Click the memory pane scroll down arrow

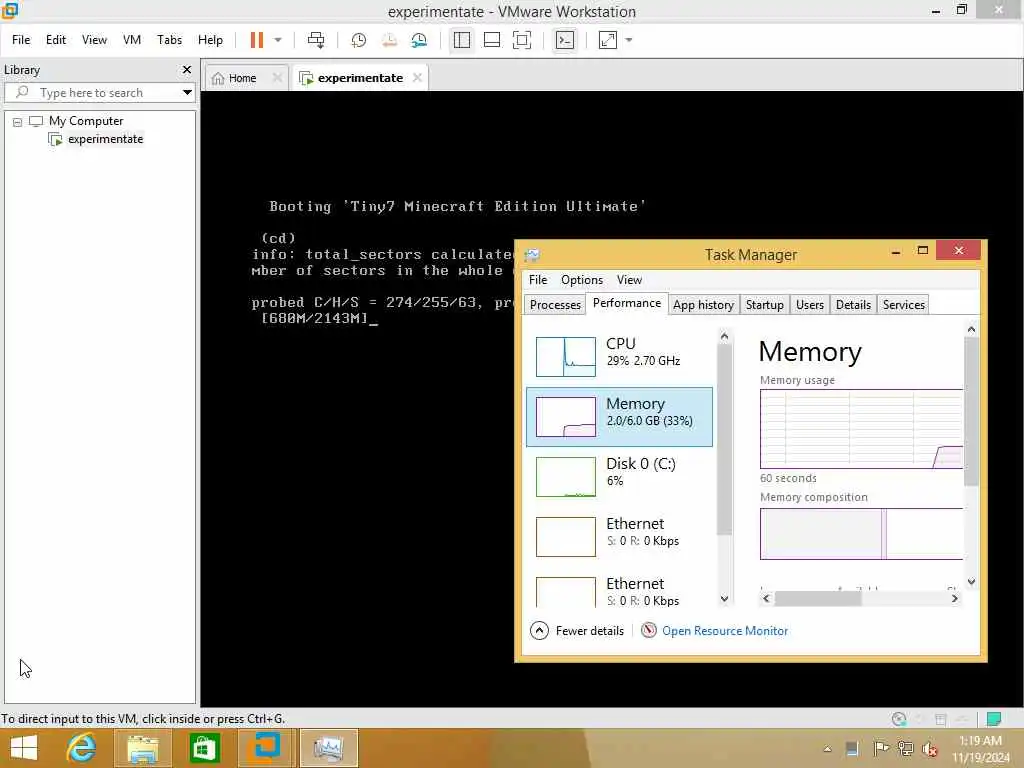971,581
